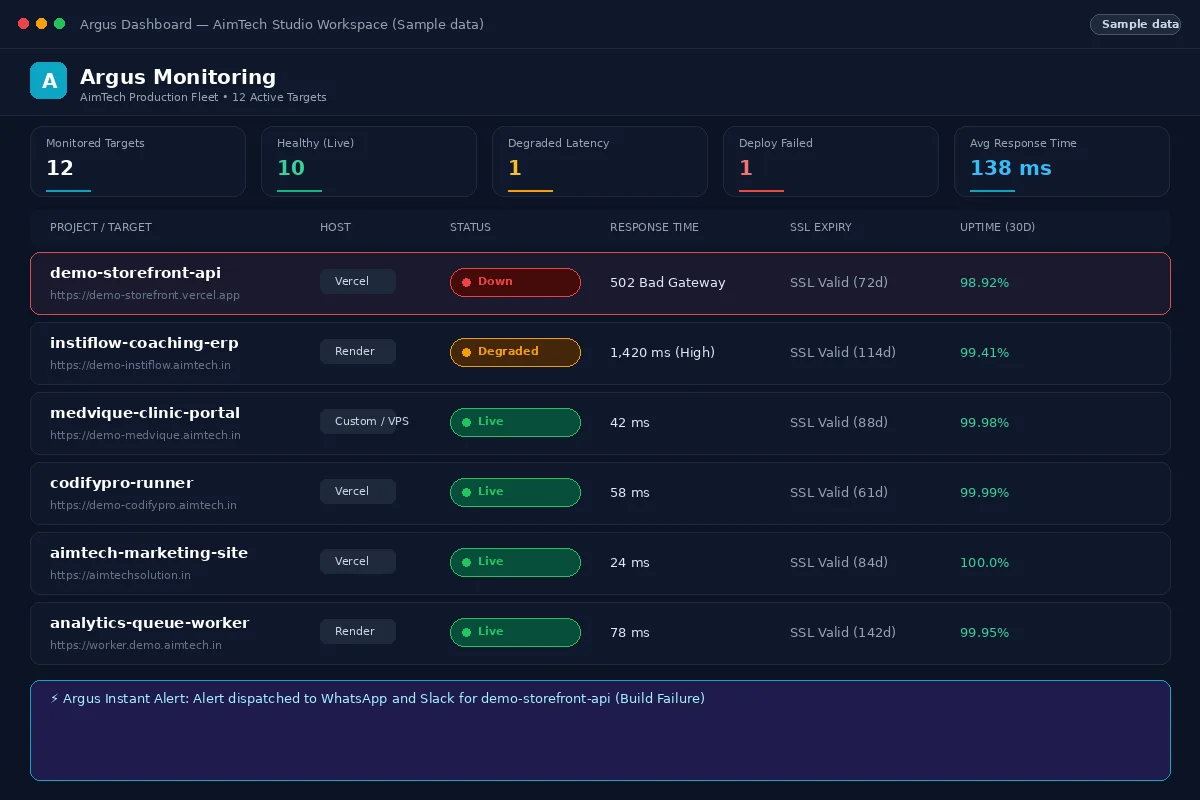This screenshot has height=800, width=1200.
Task: Click the orange dot in the Degraded badge
Action: pos(466,352)
